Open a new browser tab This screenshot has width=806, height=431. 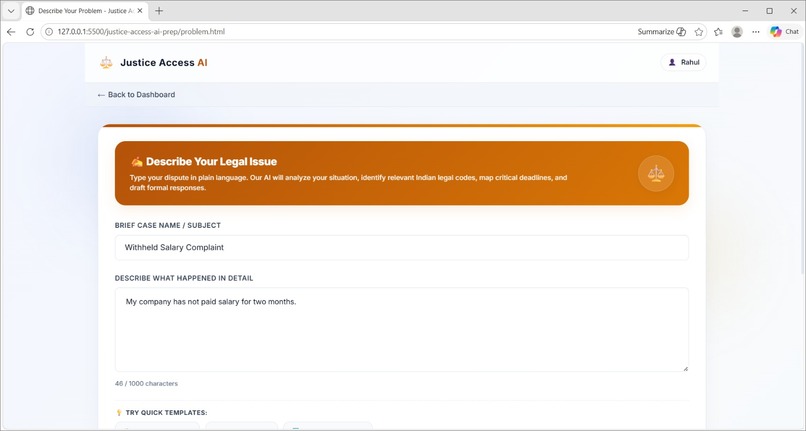pos(159,11)
